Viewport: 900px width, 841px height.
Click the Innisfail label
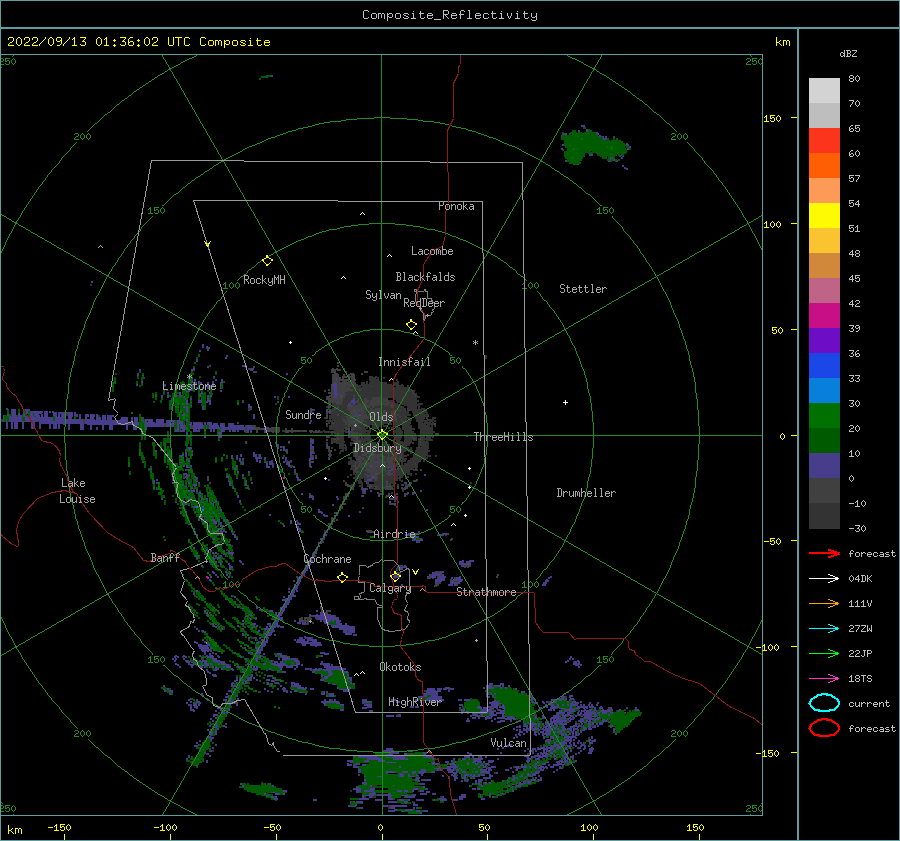pyautogui.click(x=404, y=362)
